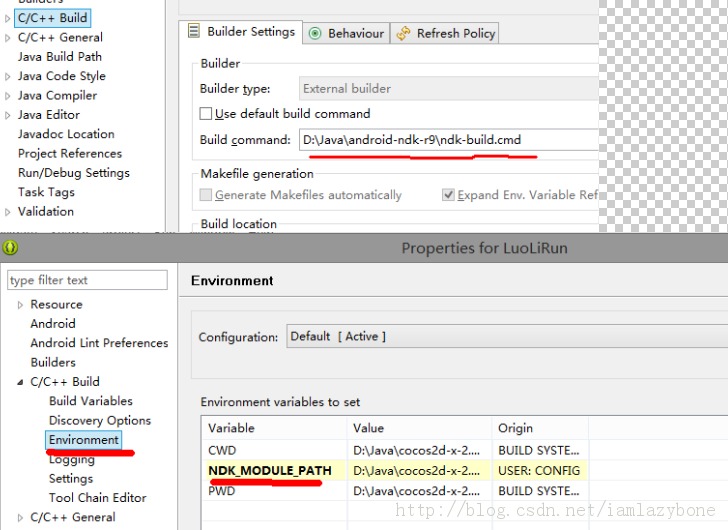Open the Builder Settings tab
The height and width of the screenshot is (530, 728).
[x=241, y=32]
